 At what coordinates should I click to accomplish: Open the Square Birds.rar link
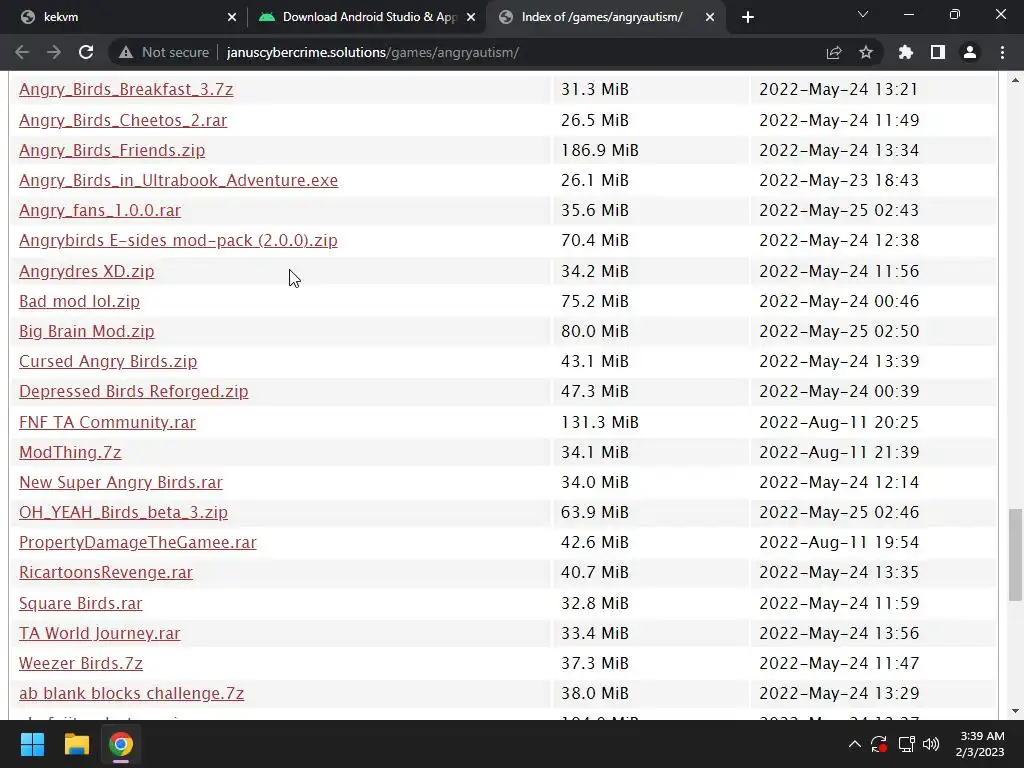tap(80, 603)
